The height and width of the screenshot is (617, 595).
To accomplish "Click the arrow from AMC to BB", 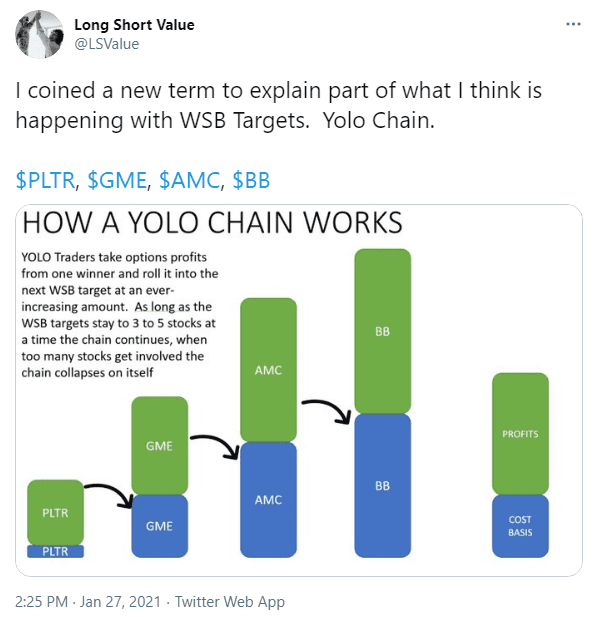I will coord(326,412).
